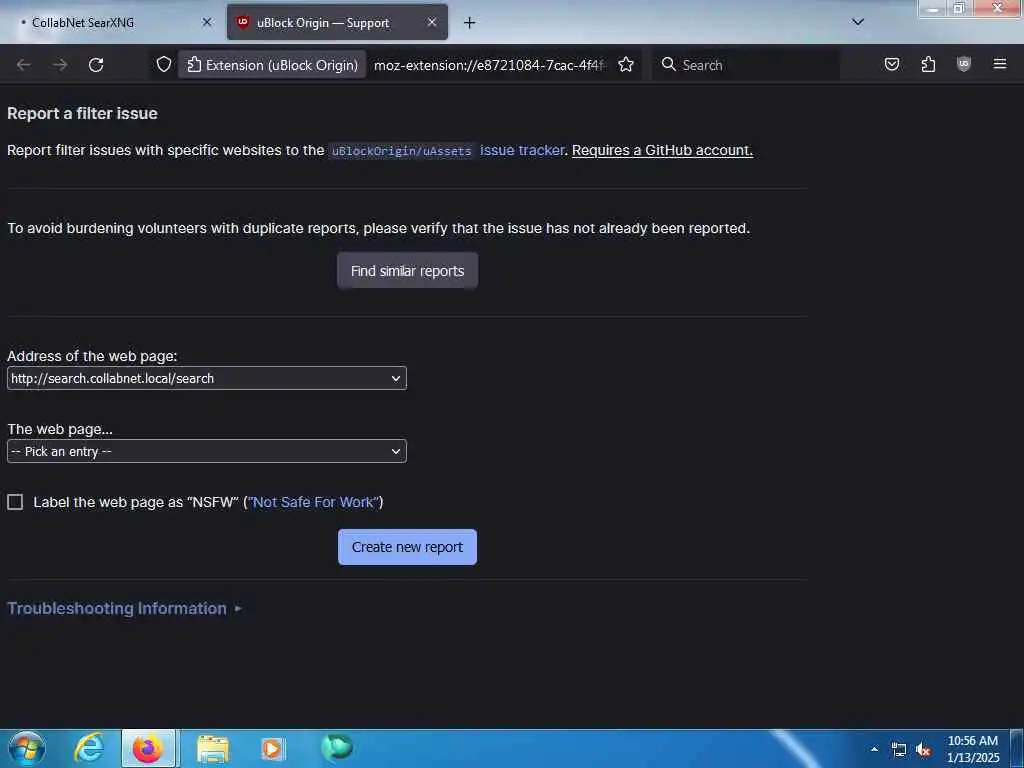Open the Extensions puzzle-piece menu

[928, 64]
